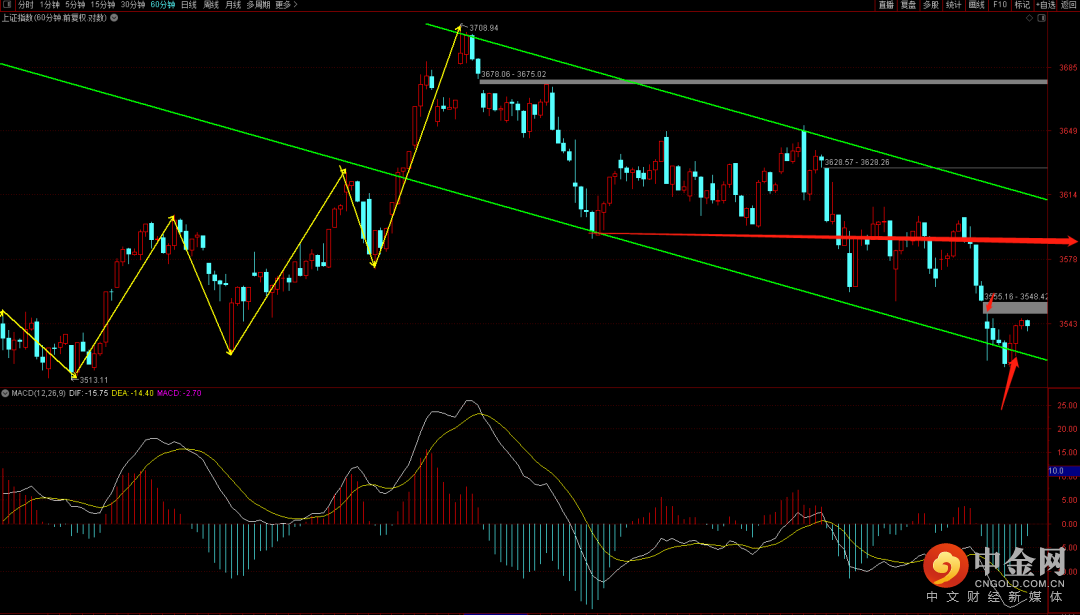Open the 复盘 replay button

[908, 5]
